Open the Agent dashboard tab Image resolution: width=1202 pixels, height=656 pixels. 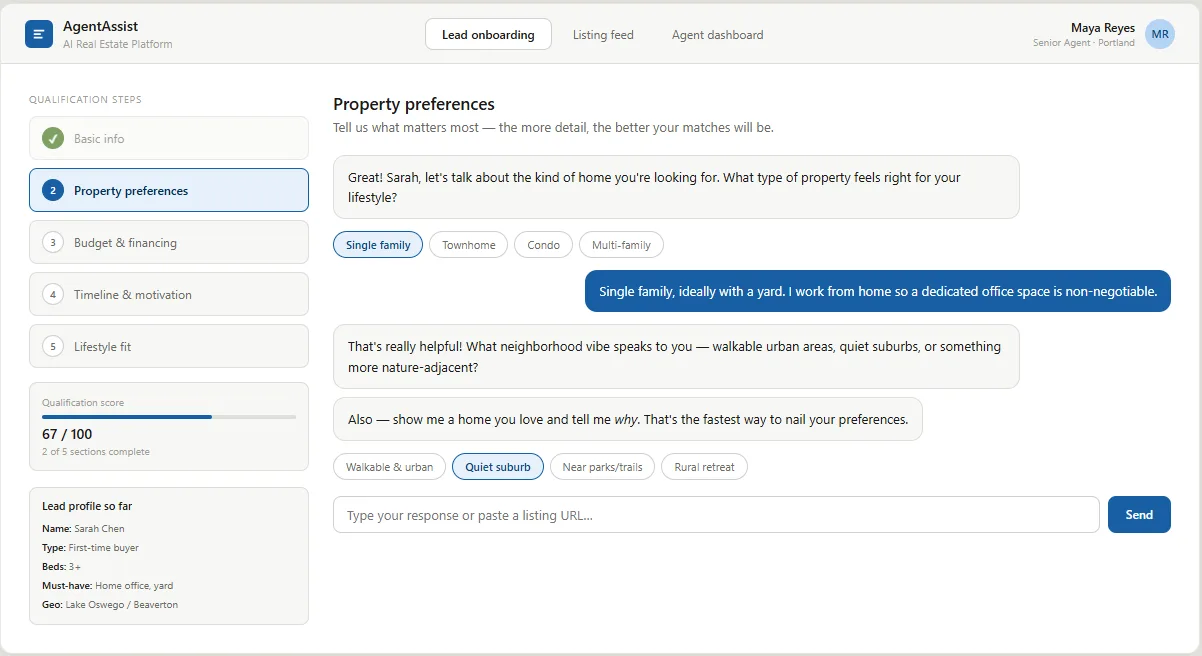tap(717, 34)
